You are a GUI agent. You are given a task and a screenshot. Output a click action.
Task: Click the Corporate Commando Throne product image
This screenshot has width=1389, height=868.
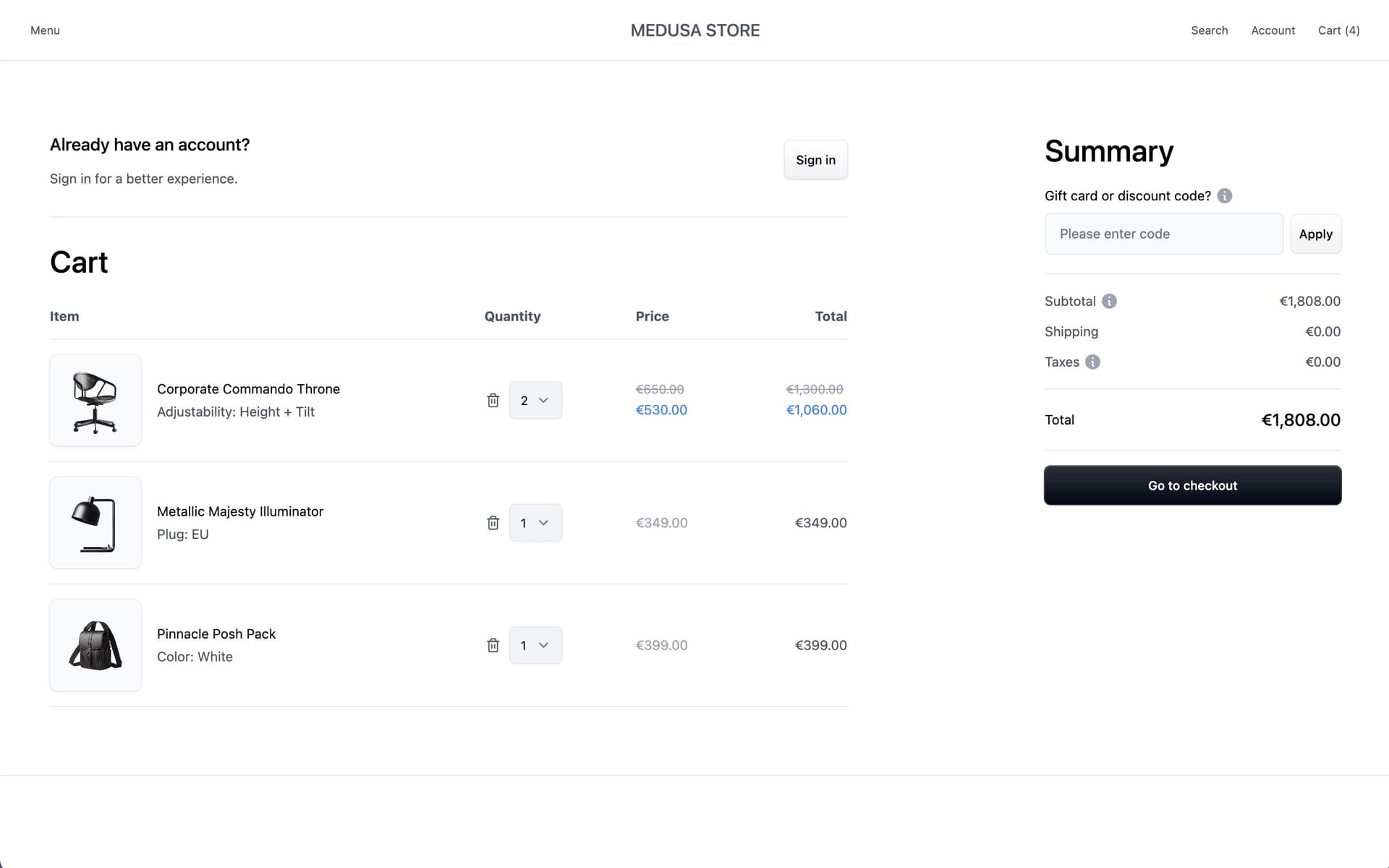coord(95,400)
